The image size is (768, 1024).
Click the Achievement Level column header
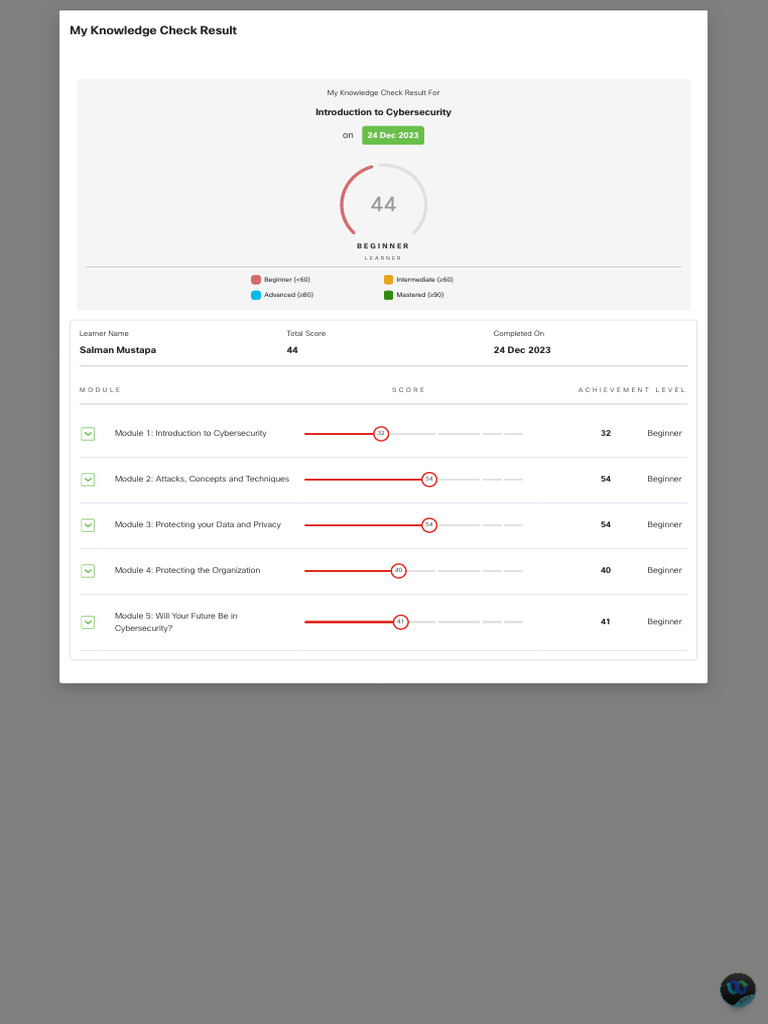[x=632, y=390]
